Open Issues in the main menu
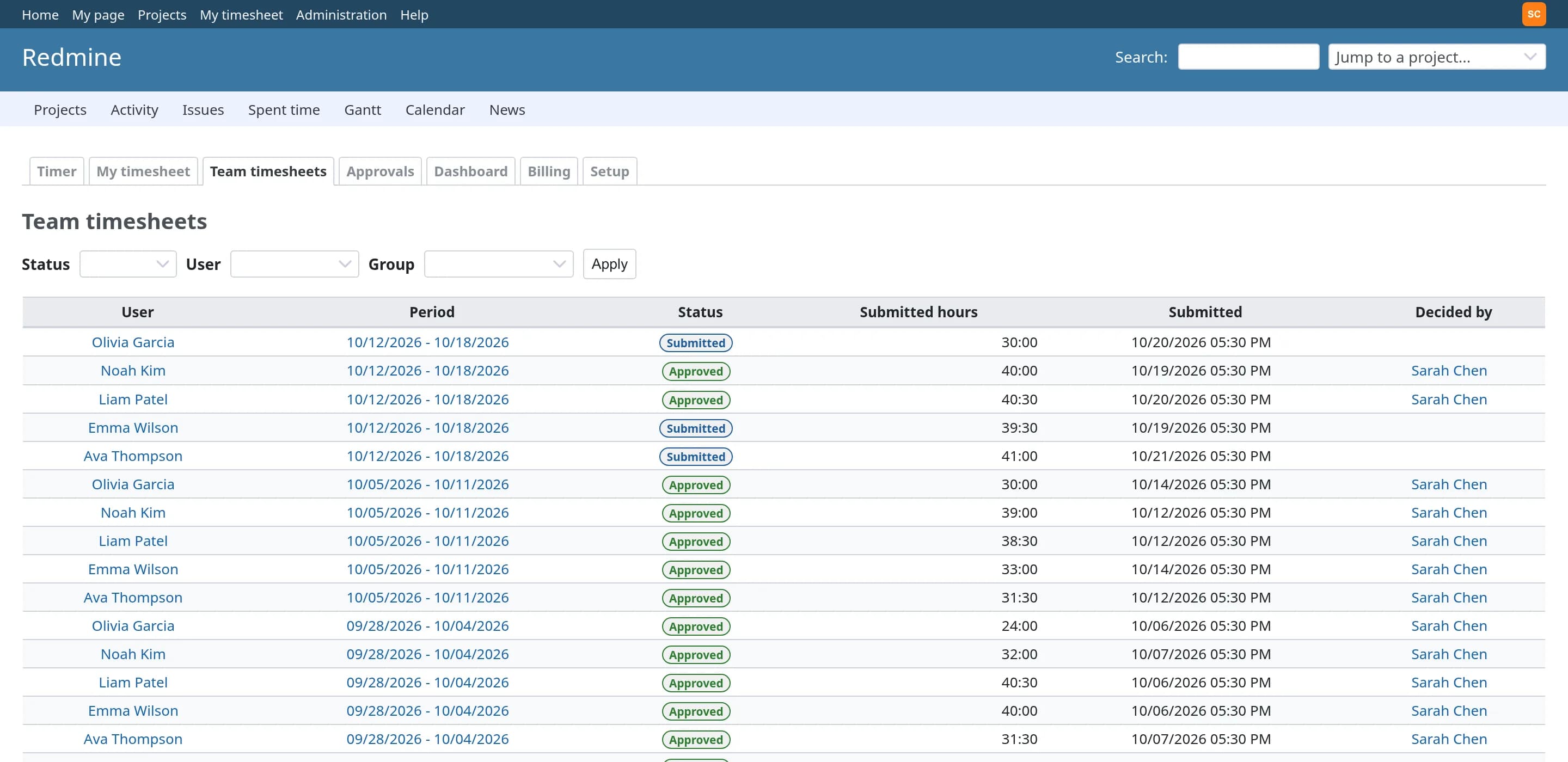Image resolution: width=1568 pixels, height=762 pixels. (x=203, y=110)
